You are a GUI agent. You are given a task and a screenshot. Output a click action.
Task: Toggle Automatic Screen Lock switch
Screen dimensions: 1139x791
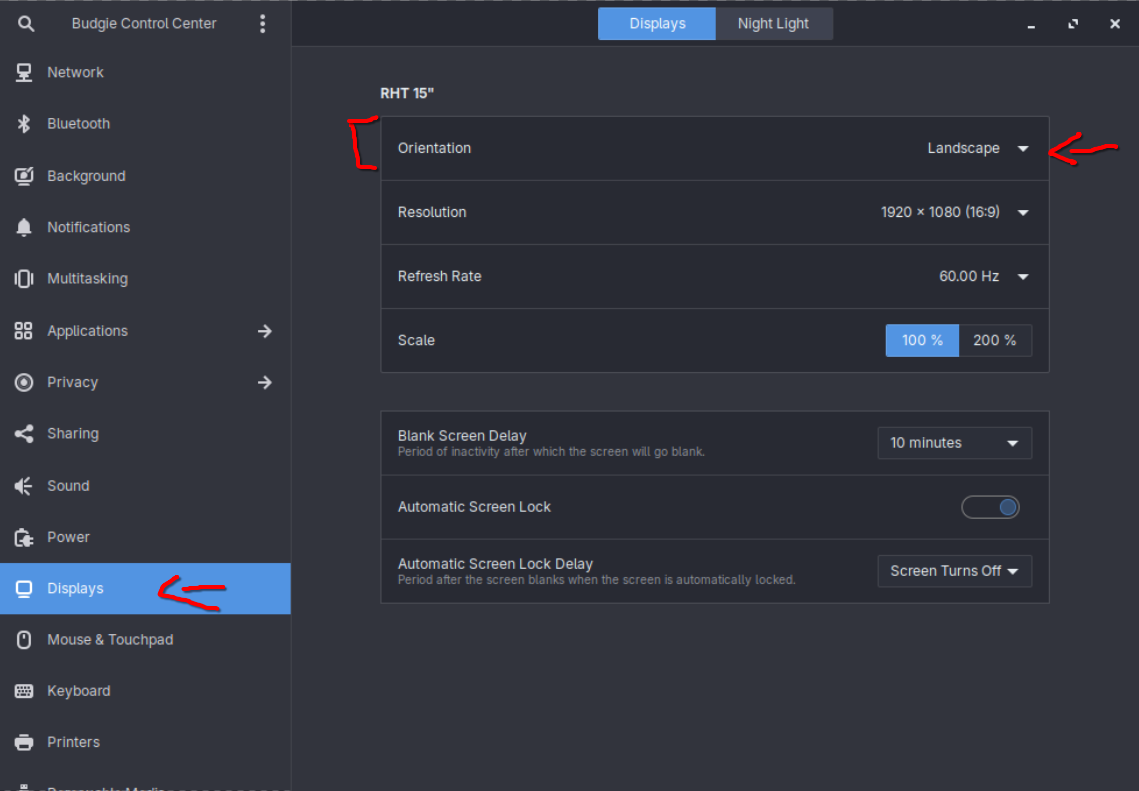[990, 507]
